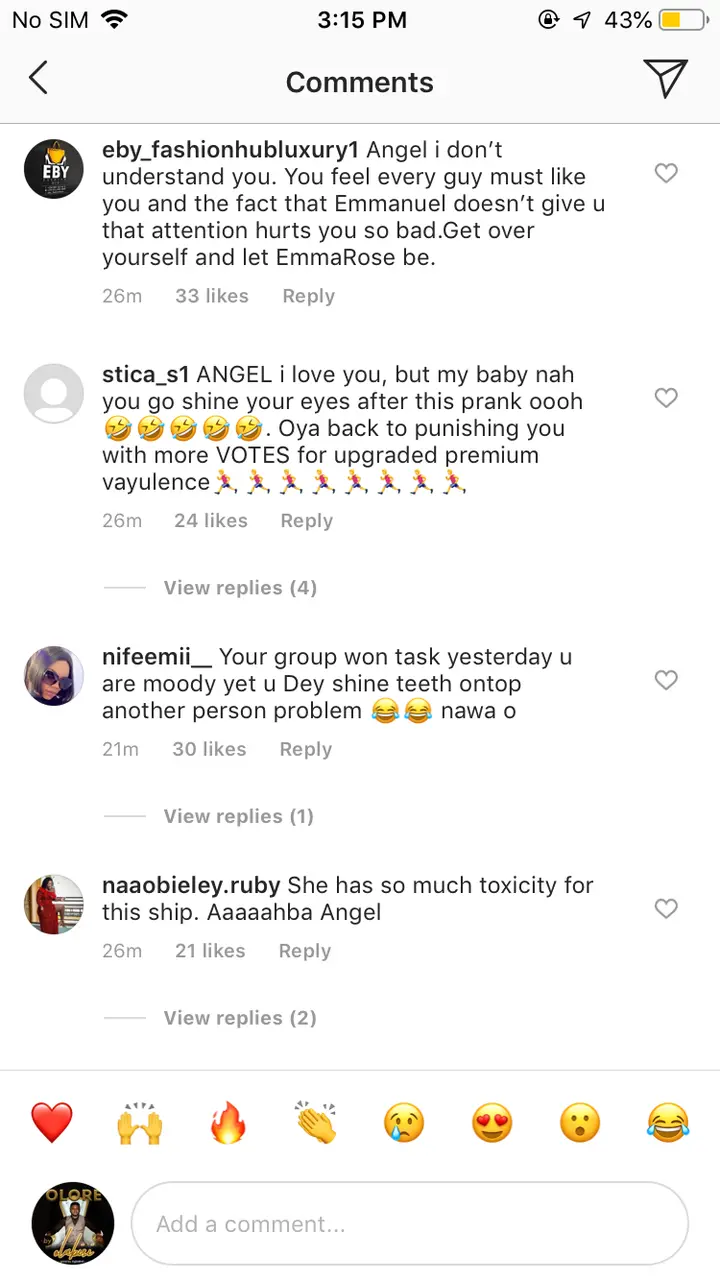Insert the clapping hands emoji

[x=316, y=1123]
